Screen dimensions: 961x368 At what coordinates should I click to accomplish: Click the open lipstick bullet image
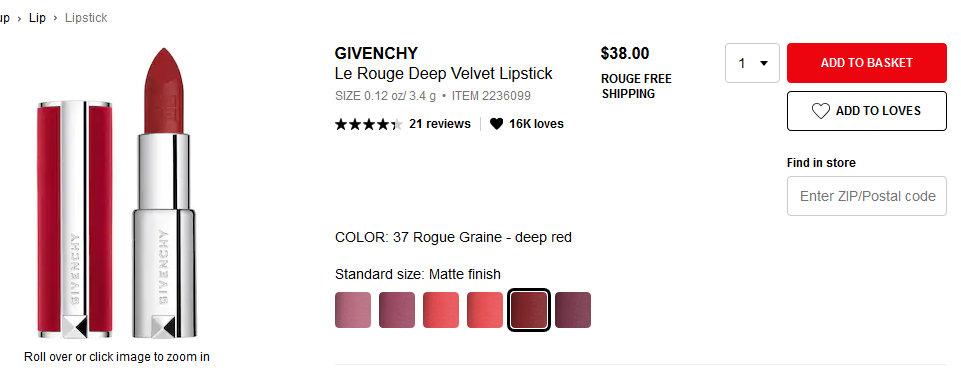(x=164, y=193)
